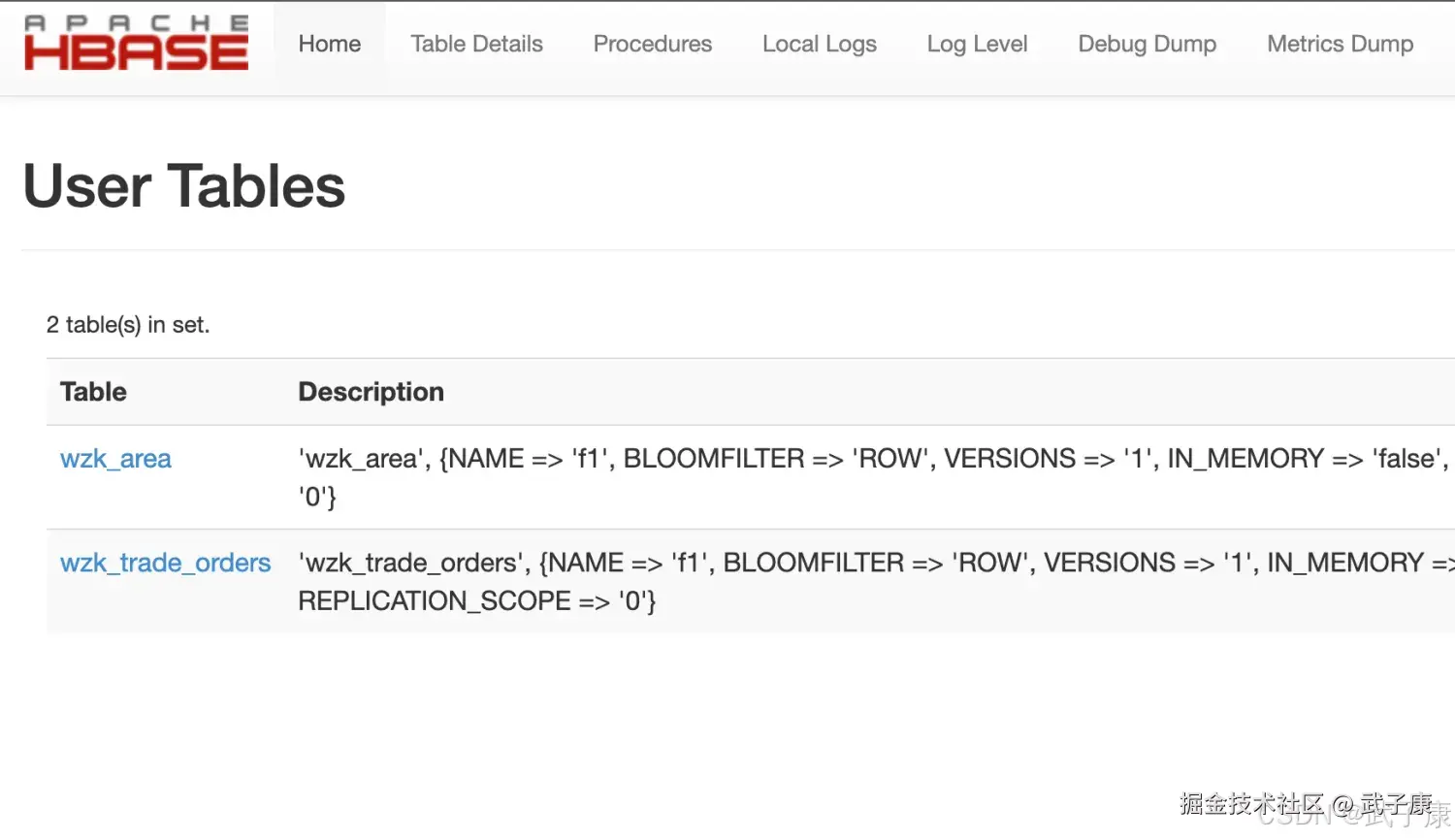Open the wzk_area table link
This screenshot has width=1455, height=840.
click(x=115, y=459)
